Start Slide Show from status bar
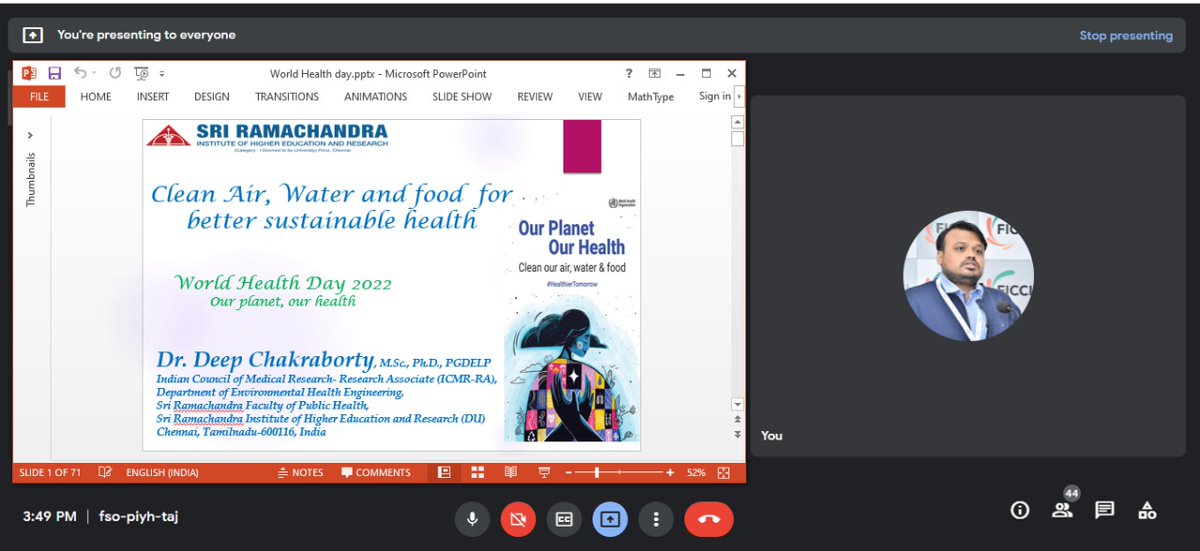Screen dimensions: 1200x551 coord(545,472)
